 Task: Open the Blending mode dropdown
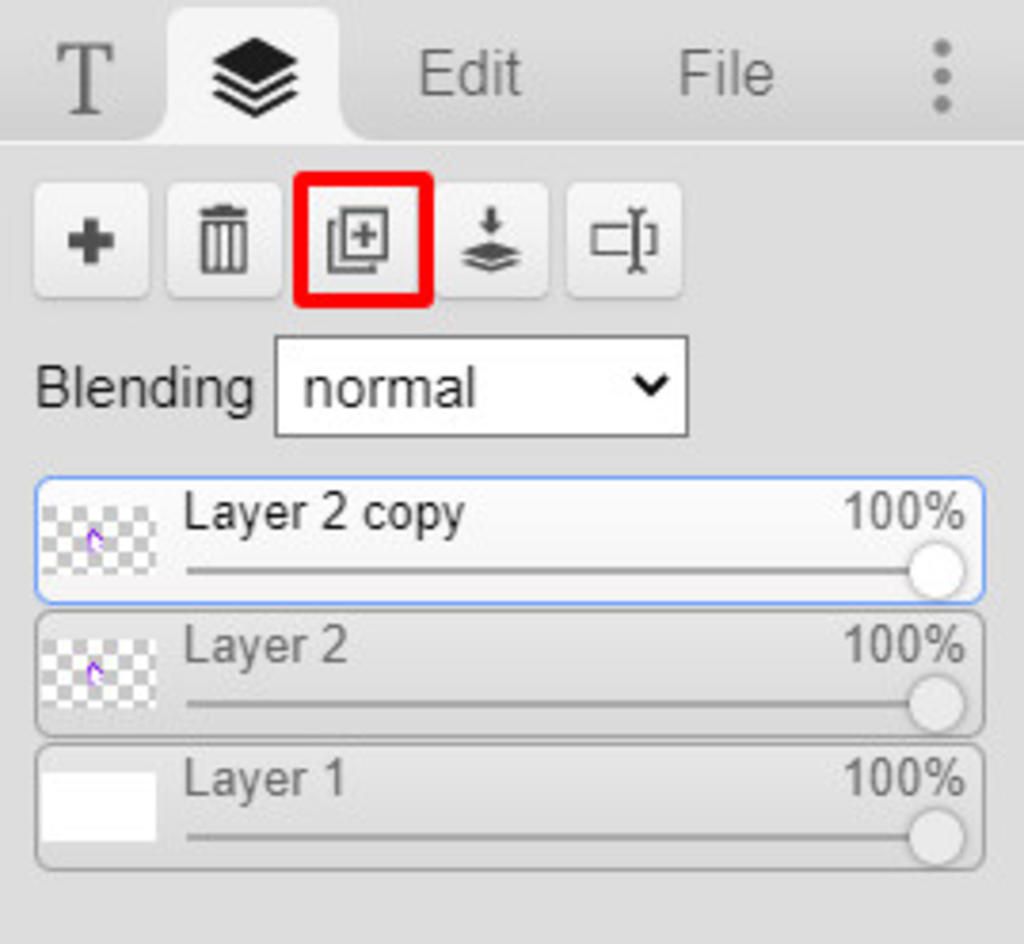tap(481, 386)
